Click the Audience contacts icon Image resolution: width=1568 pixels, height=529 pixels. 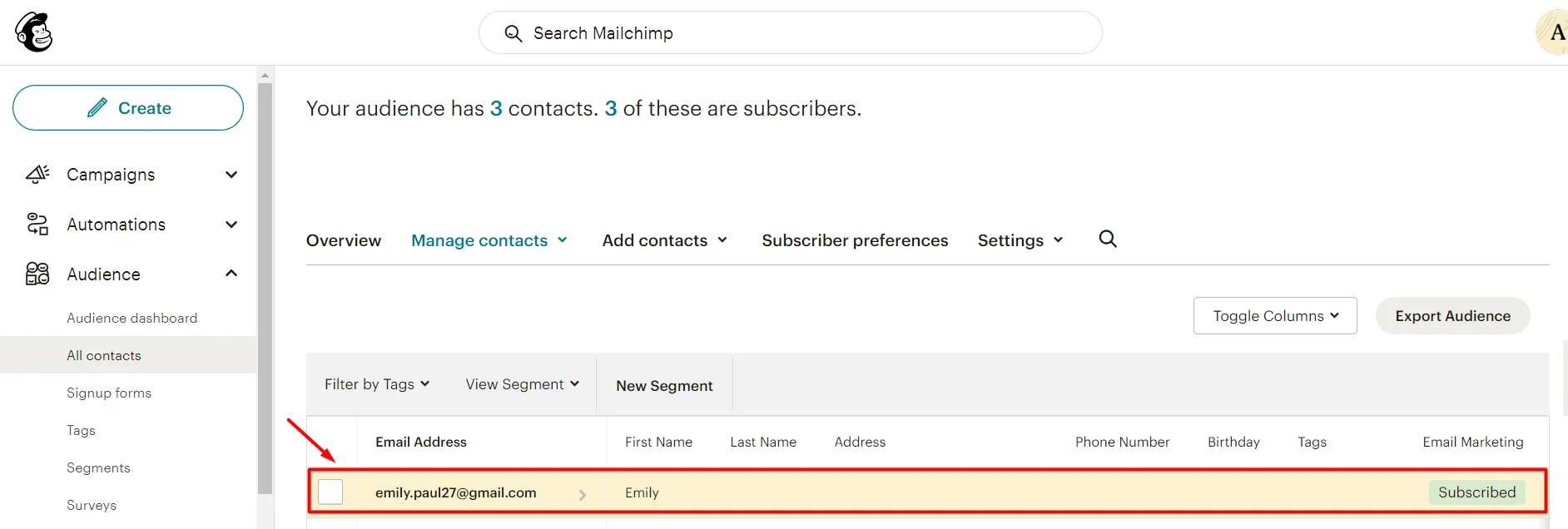(x=37, y=274)
